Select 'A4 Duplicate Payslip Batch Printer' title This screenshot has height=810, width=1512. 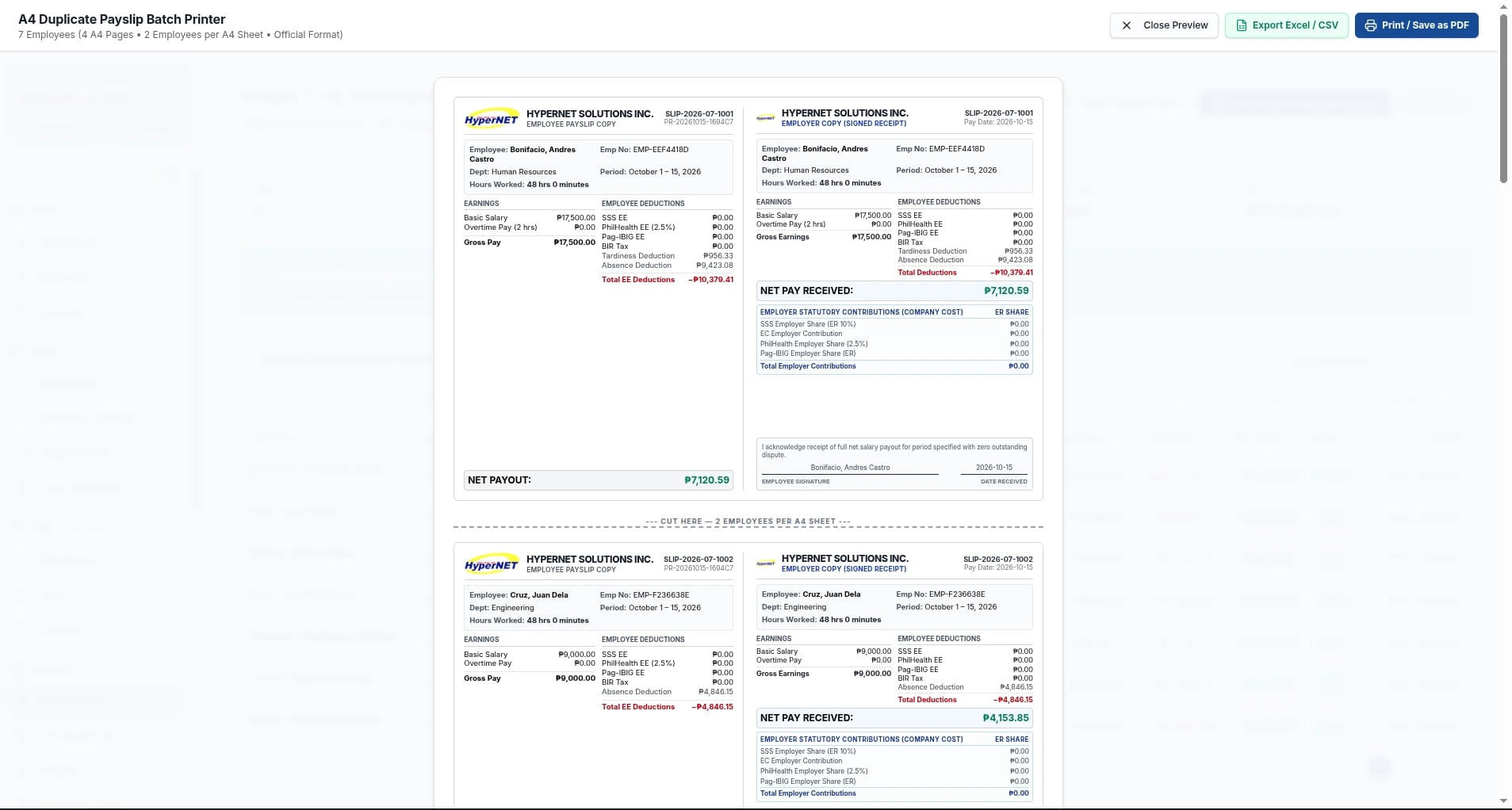tap(122, 19)
